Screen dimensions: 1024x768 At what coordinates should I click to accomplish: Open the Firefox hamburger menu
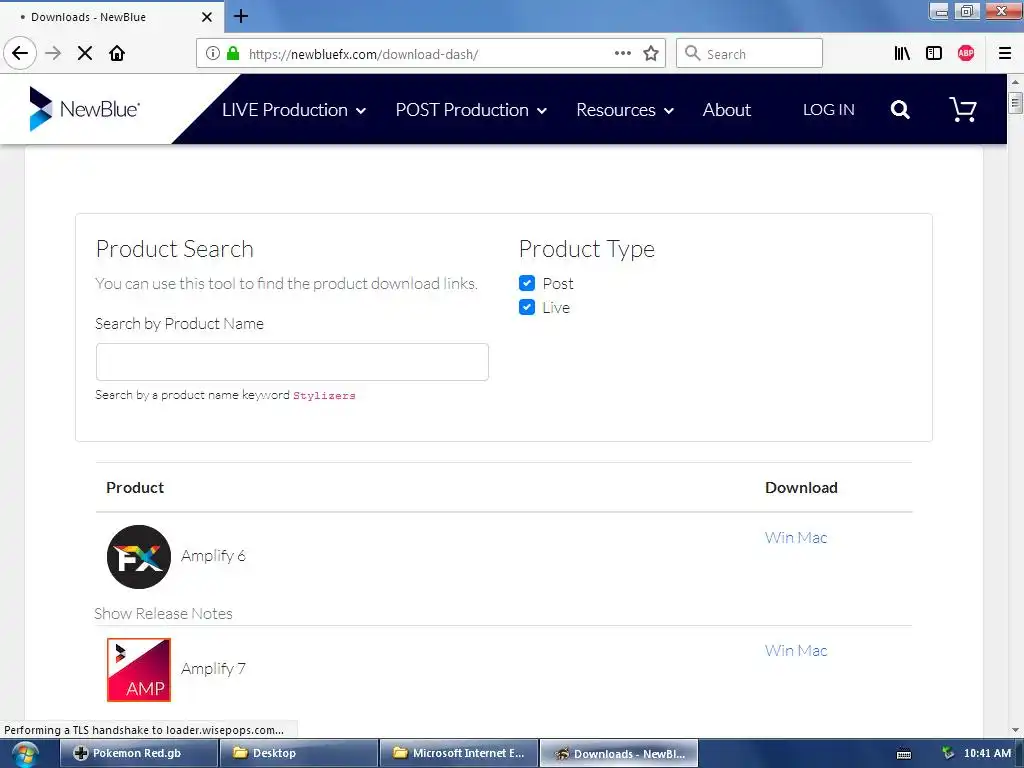point(1004,53)
